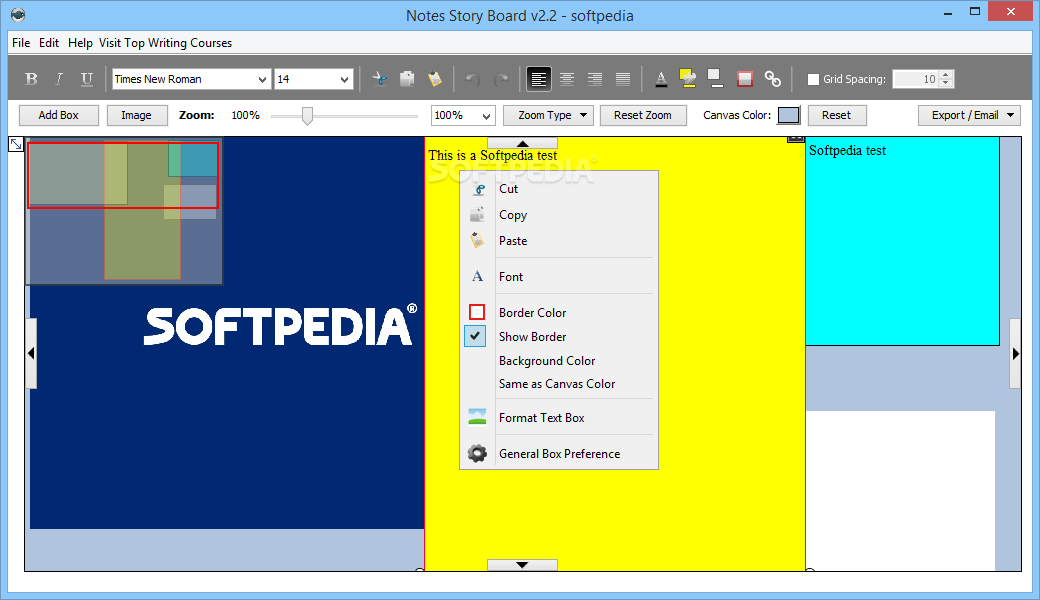1040x600 pixels.
Task: Click the cyan Softpedia test box
Action: 902,241
